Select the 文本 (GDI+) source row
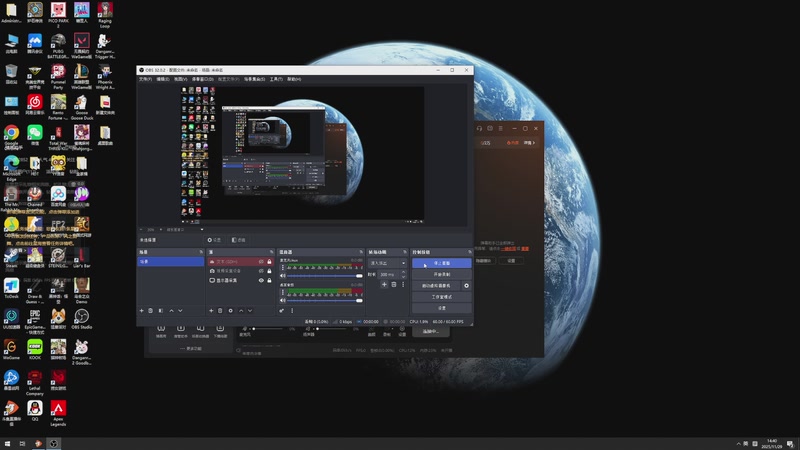 [240, 262]
